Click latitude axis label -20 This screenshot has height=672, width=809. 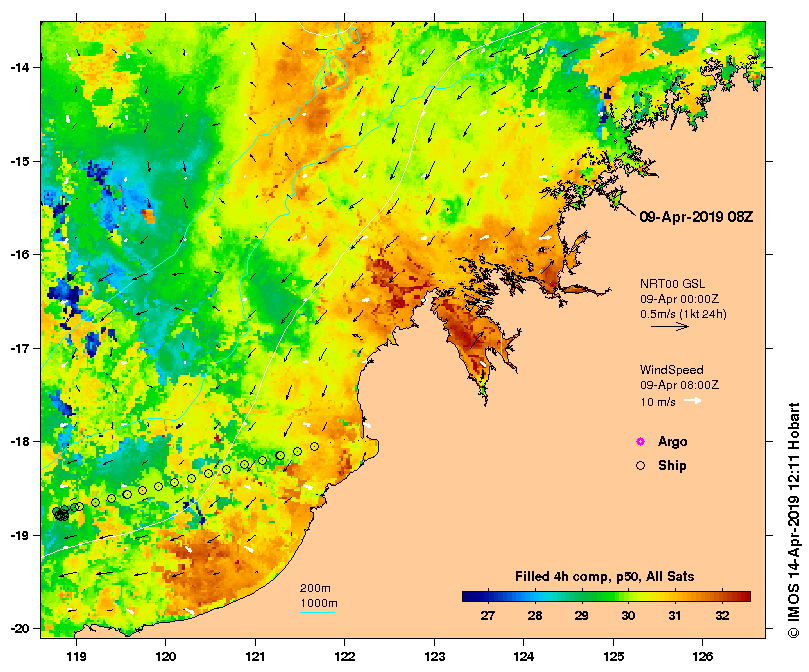click(x=20, y=629)
